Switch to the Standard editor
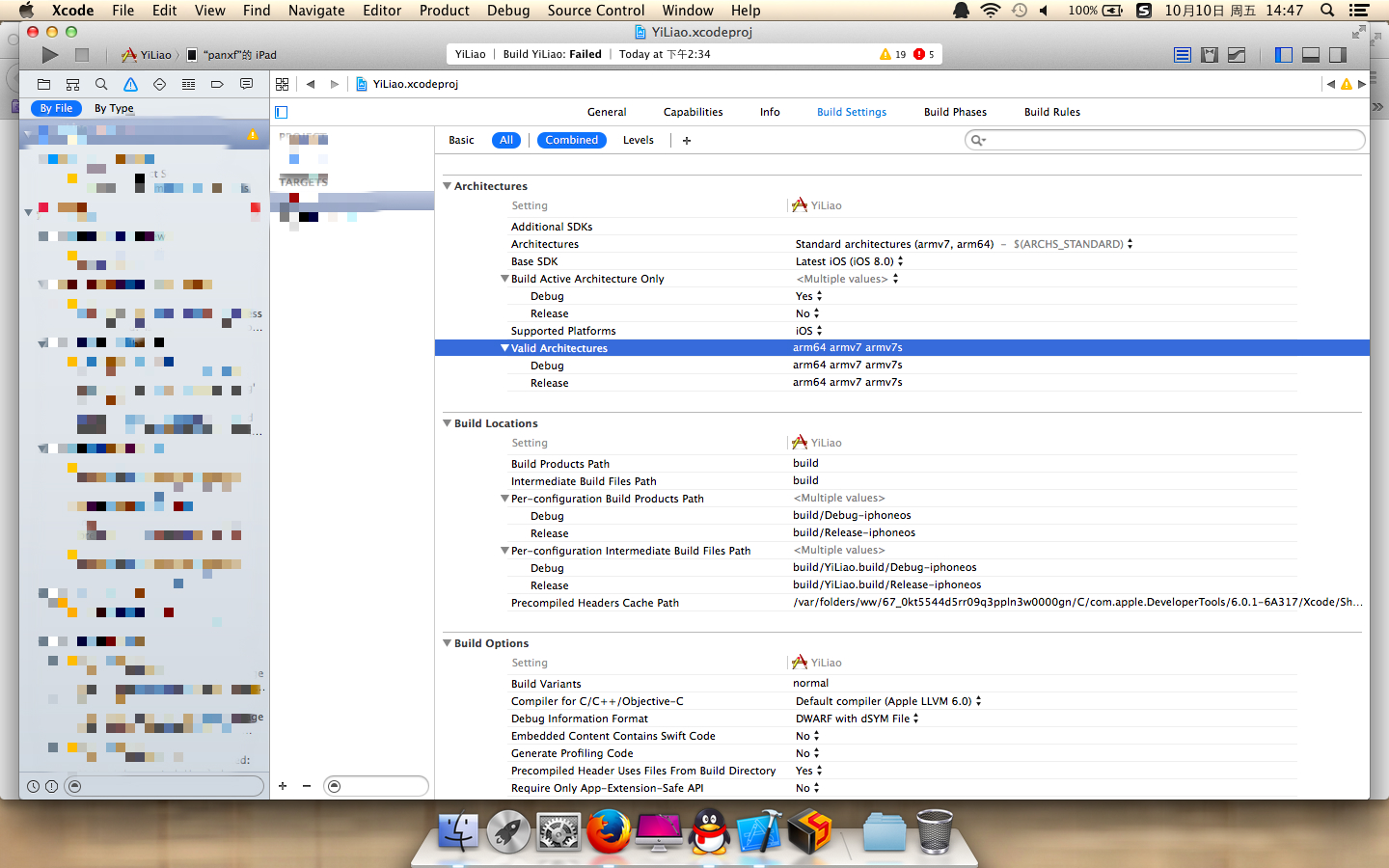 [x=1183, y=55]
